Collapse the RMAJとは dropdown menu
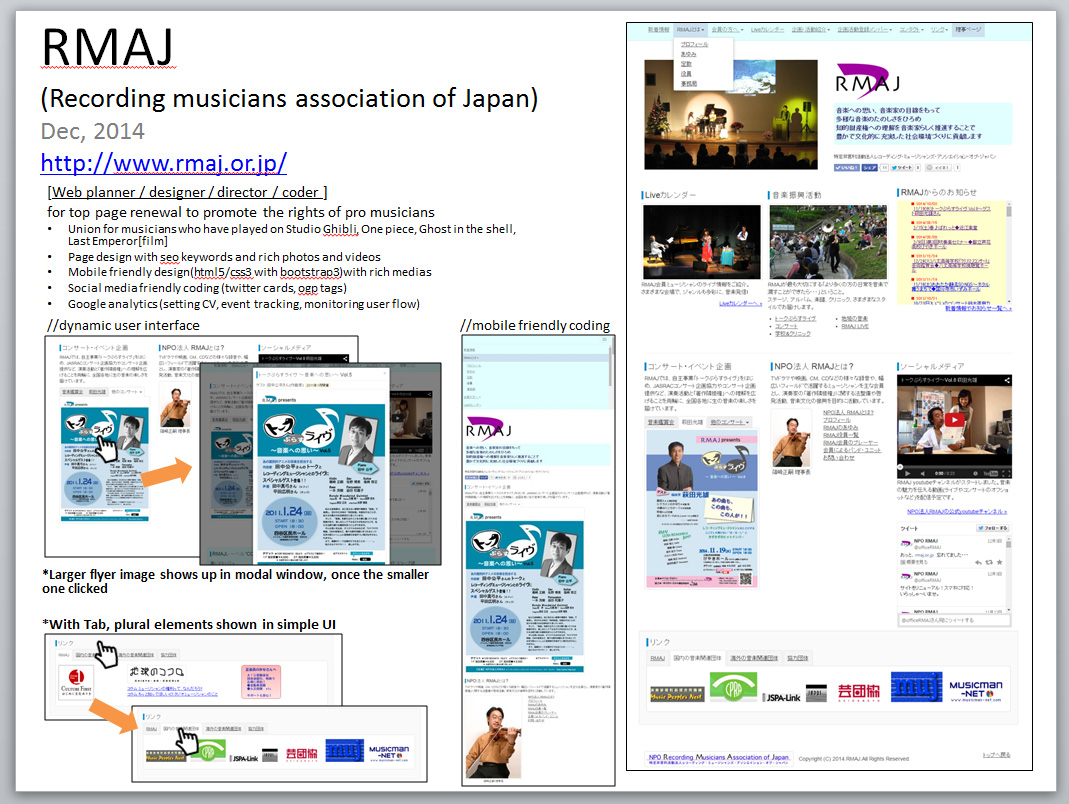The image size is (1069, 804). 691,30
